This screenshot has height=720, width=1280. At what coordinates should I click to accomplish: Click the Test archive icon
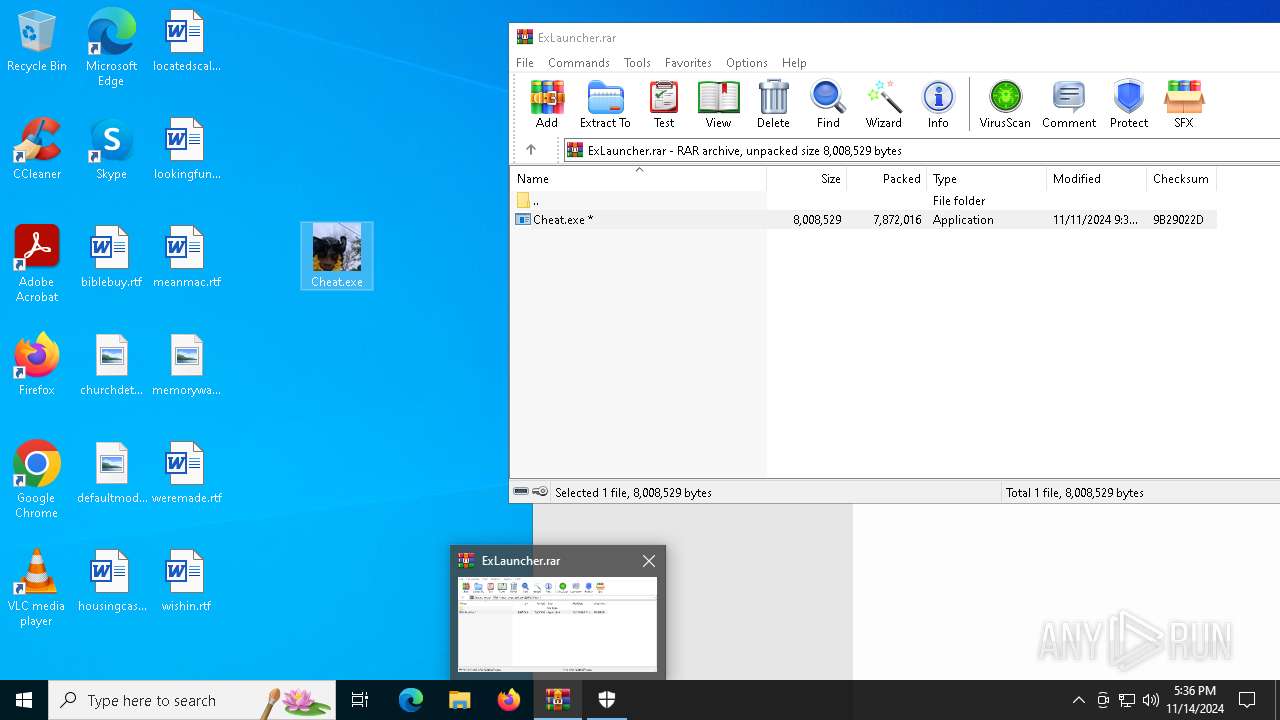(664, 105)
